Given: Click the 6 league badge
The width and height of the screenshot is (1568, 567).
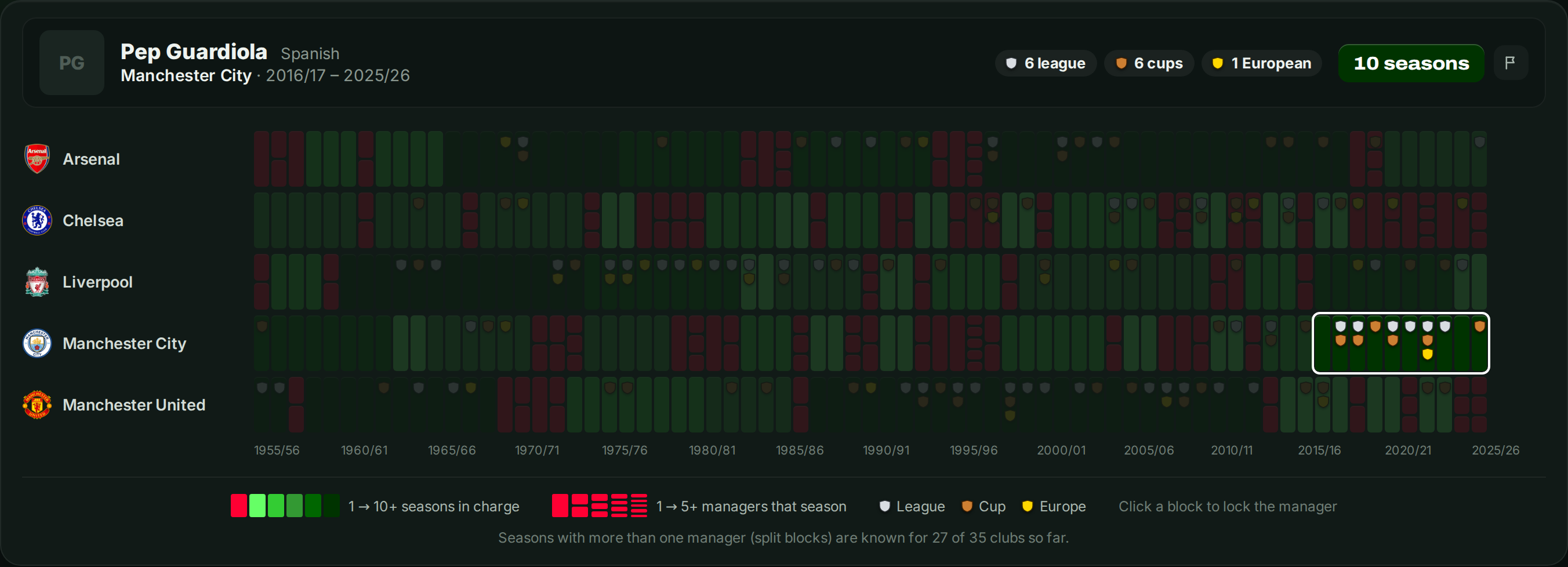Looking at the screenshot, I should [1046, 63].
